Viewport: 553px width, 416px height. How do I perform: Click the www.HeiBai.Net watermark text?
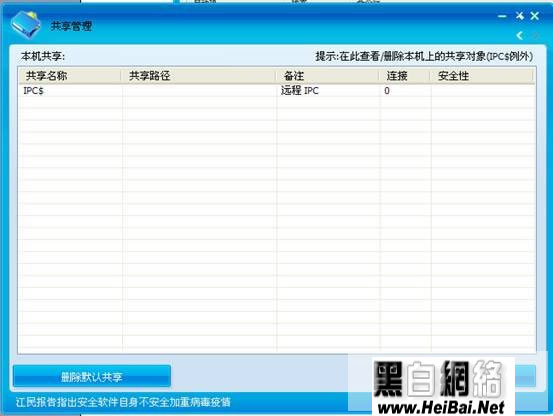tap(441, 408)
